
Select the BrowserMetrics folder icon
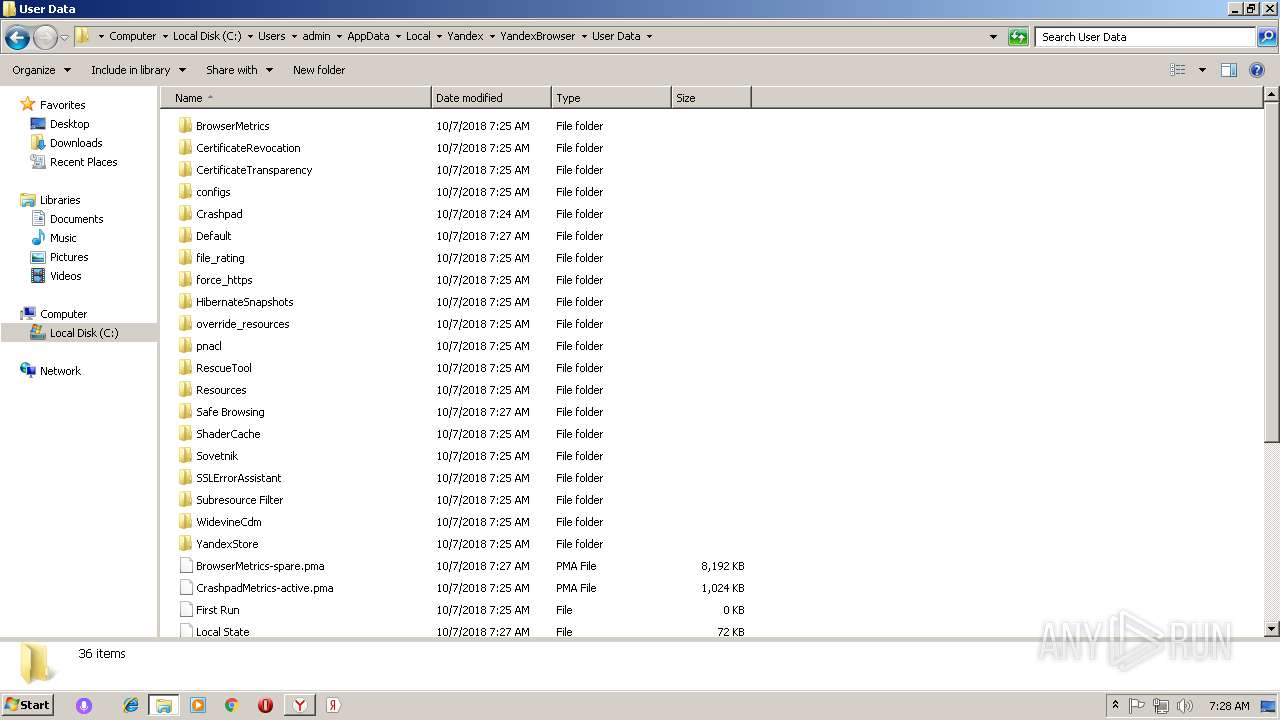coord(185,126)
